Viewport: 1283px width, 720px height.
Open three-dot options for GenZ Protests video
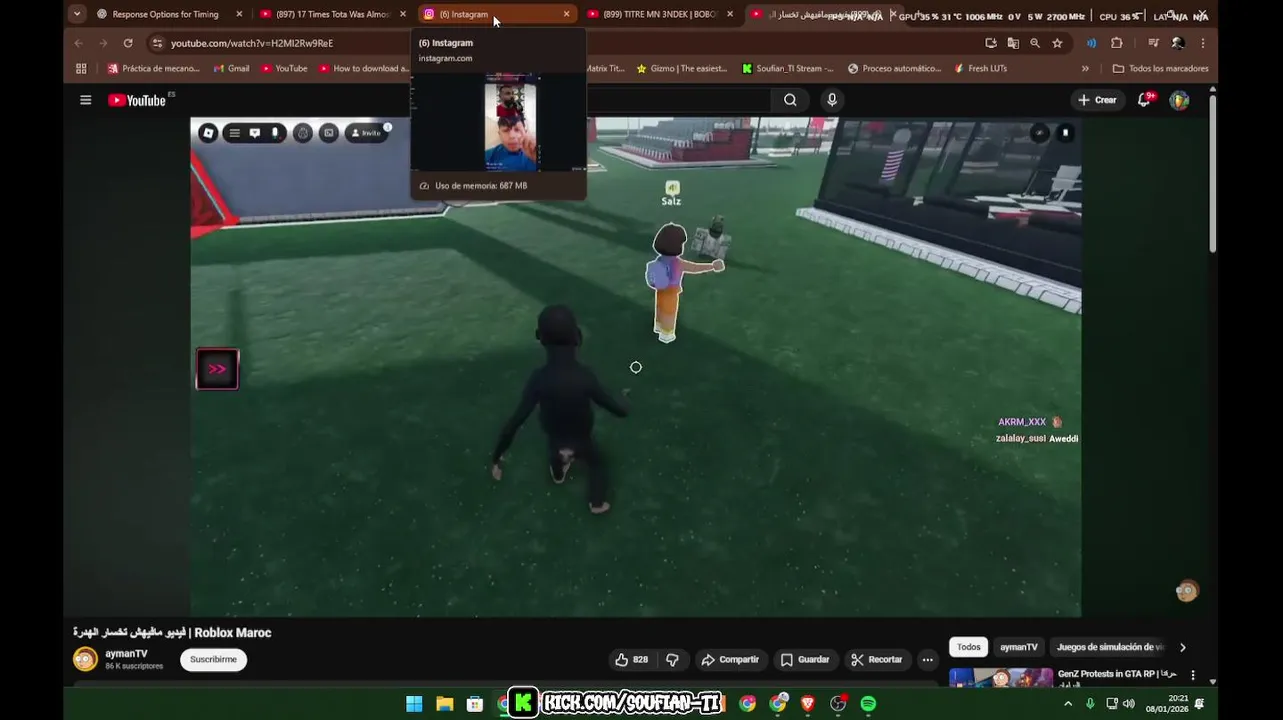(x=1193, y=675)
